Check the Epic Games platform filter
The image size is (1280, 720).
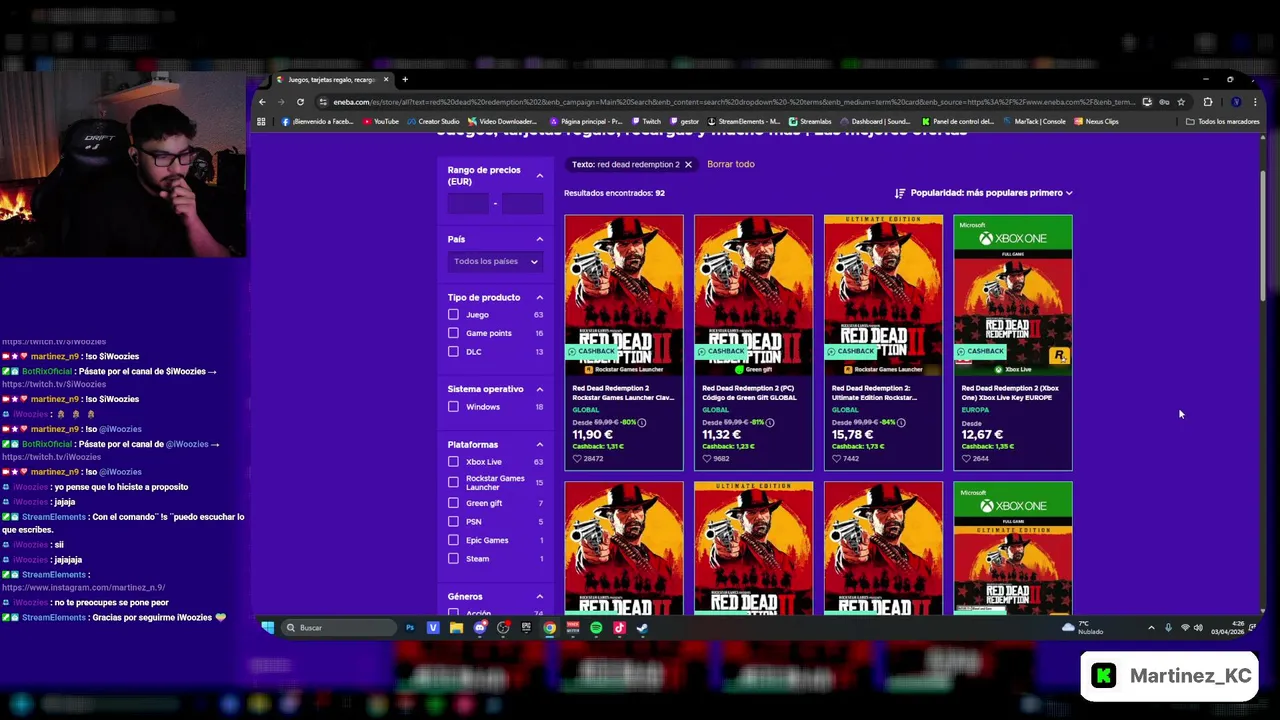pyautogui.click(x=454, y=540)
